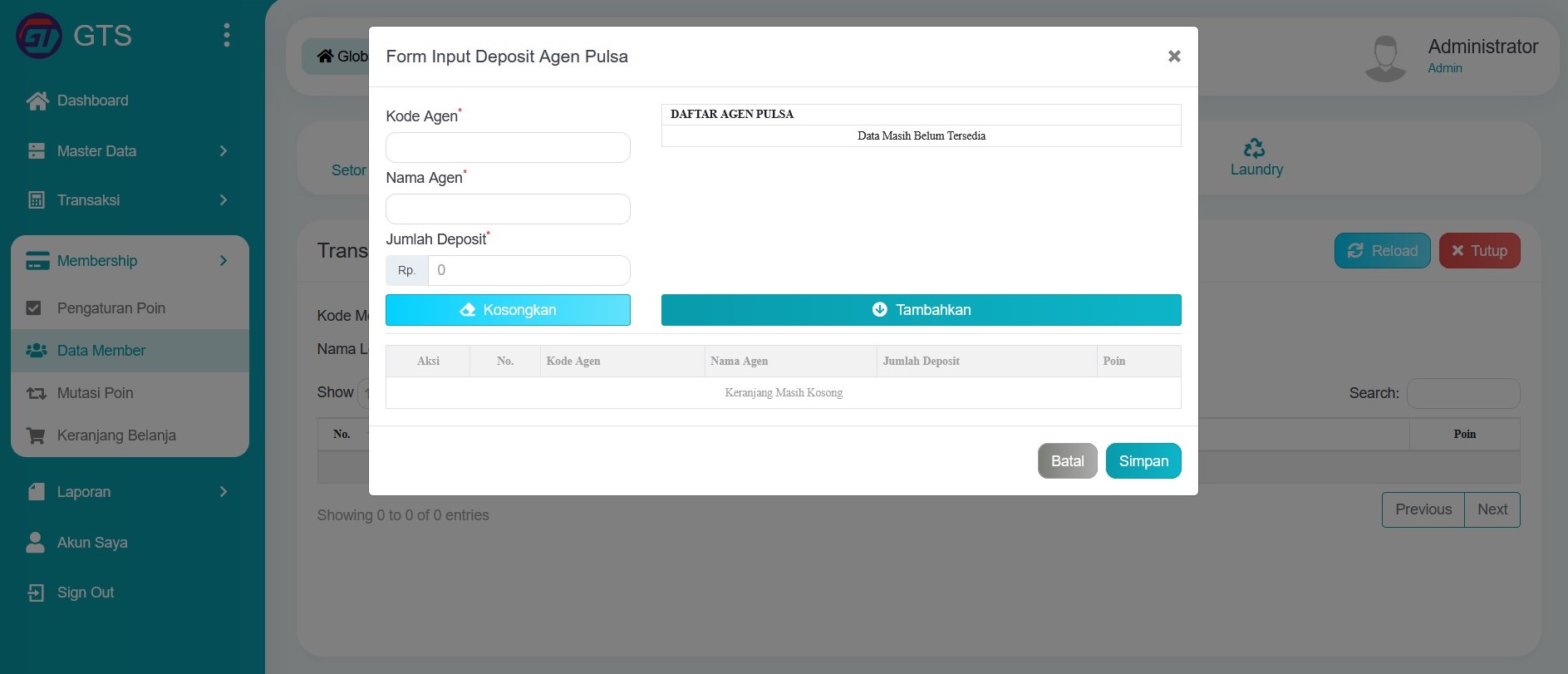Collapse the Membership submenu chevron
1568x674 pixels.
click(x=223, y=261)
